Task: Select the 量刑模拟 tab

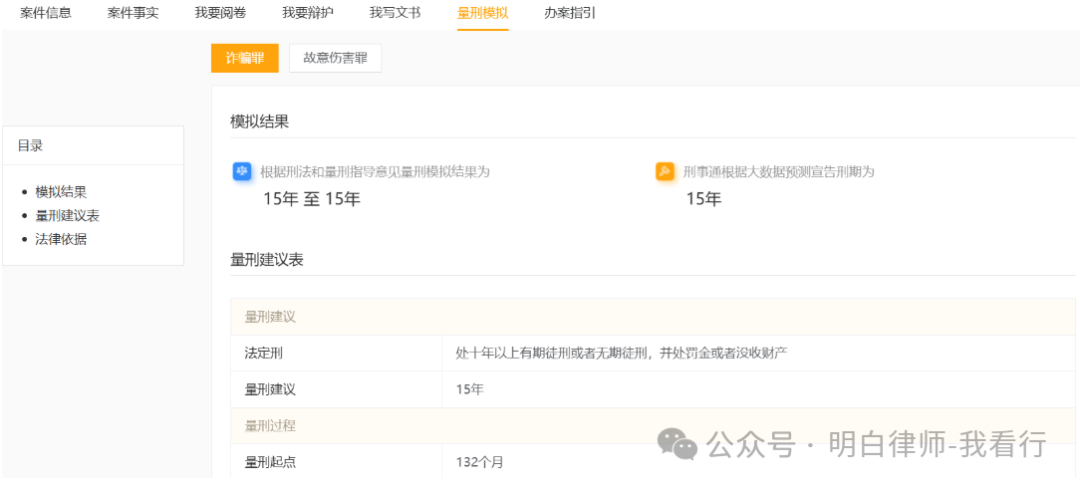Action: [483, 13]
